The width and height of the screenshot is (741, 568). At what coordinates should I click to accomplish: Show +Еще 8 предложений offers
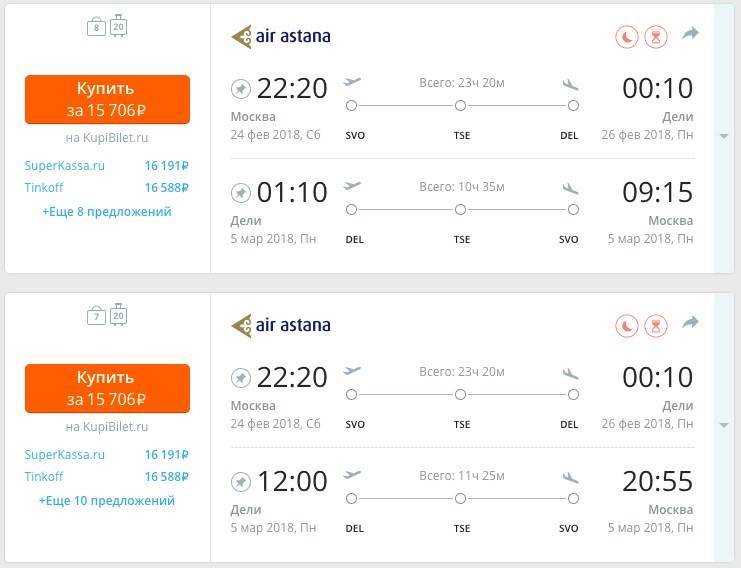tap(107, 212)
